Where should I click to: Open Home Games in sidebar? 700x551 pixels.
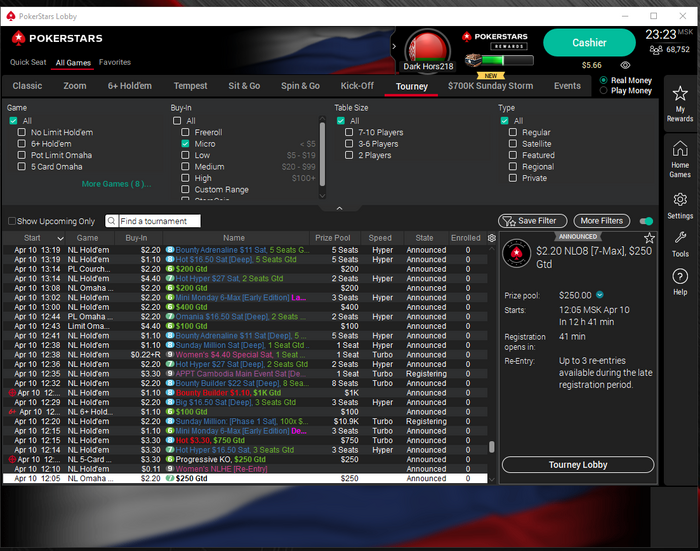pyautogui.click(x=680, y=158)
